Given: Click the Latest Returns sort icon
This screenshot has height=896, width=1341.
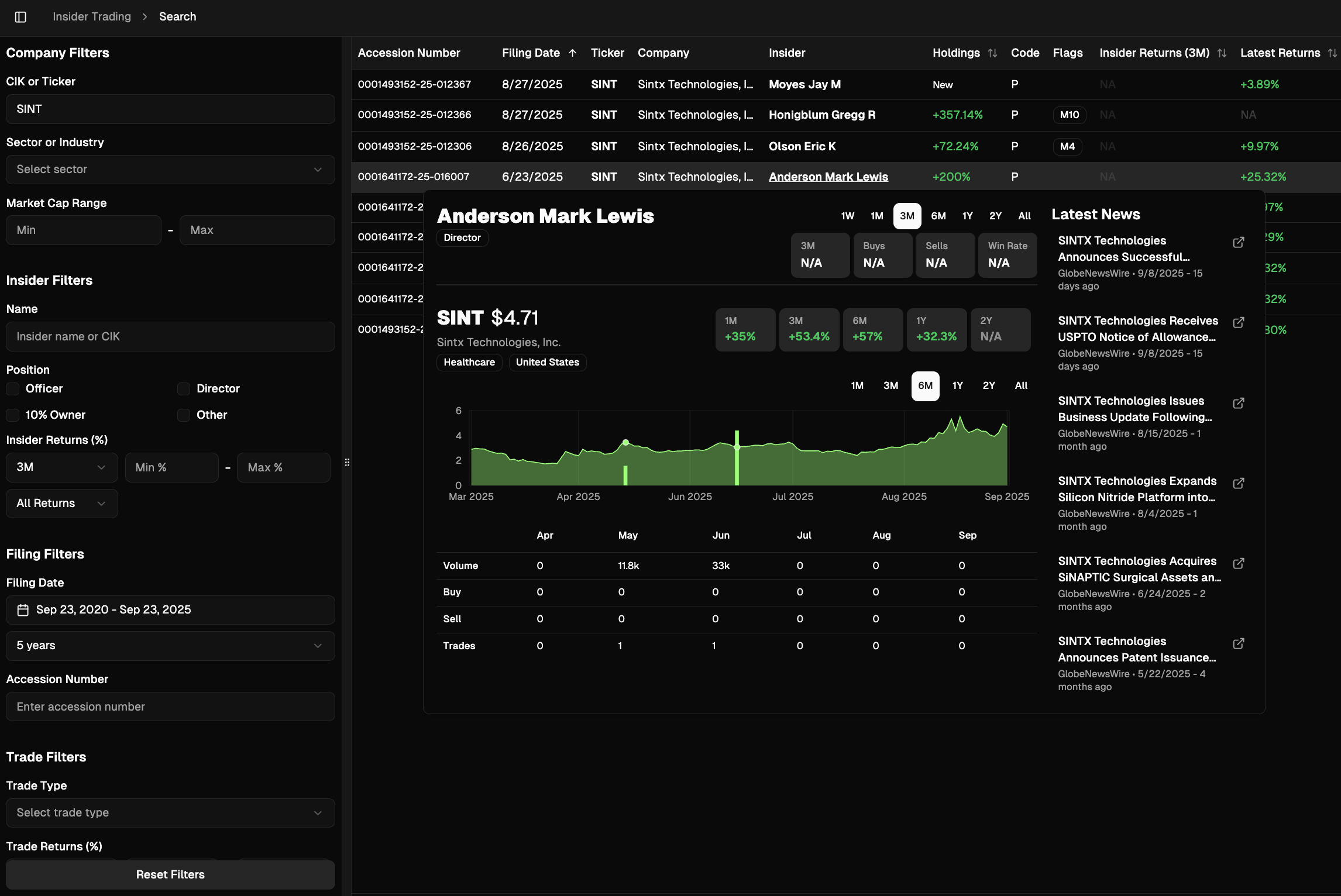Looking at the screenshot, I should click(1332, 53).
